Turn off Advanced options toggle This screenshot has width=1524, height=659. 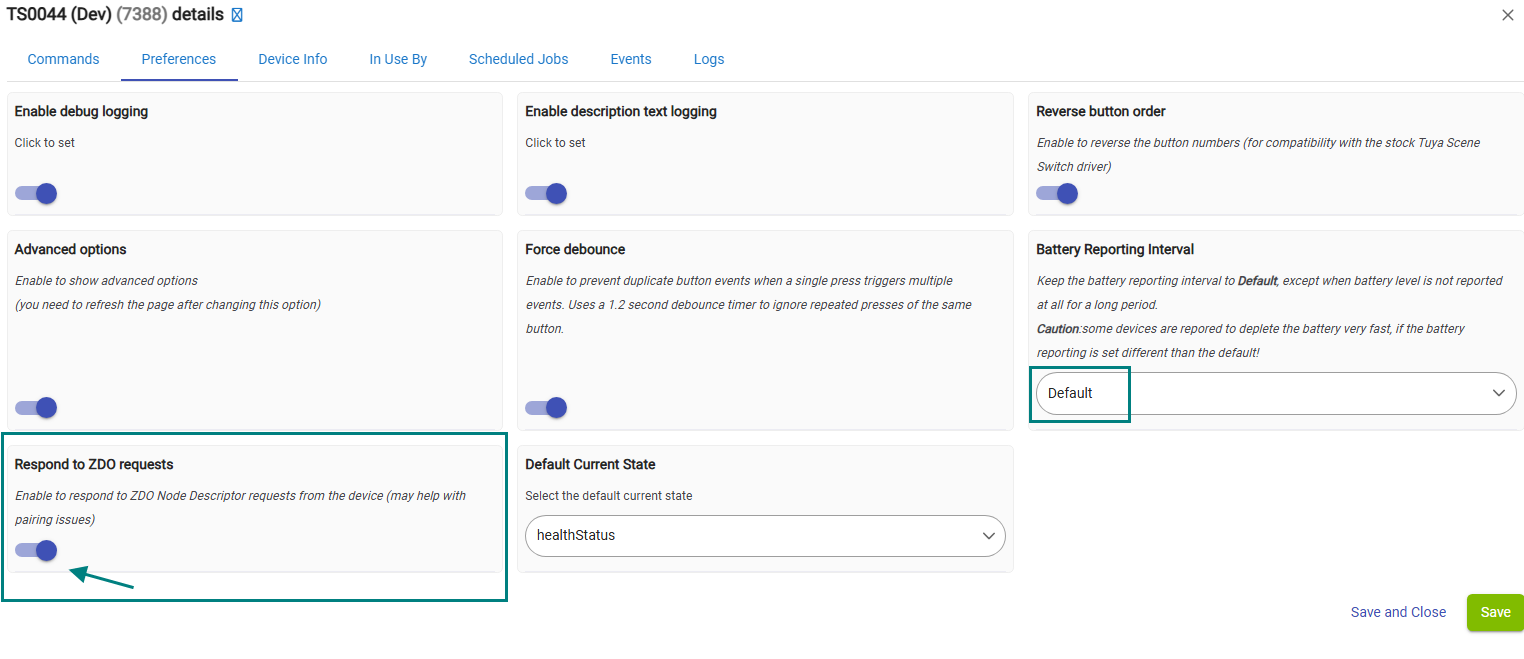tap(36, 407)
